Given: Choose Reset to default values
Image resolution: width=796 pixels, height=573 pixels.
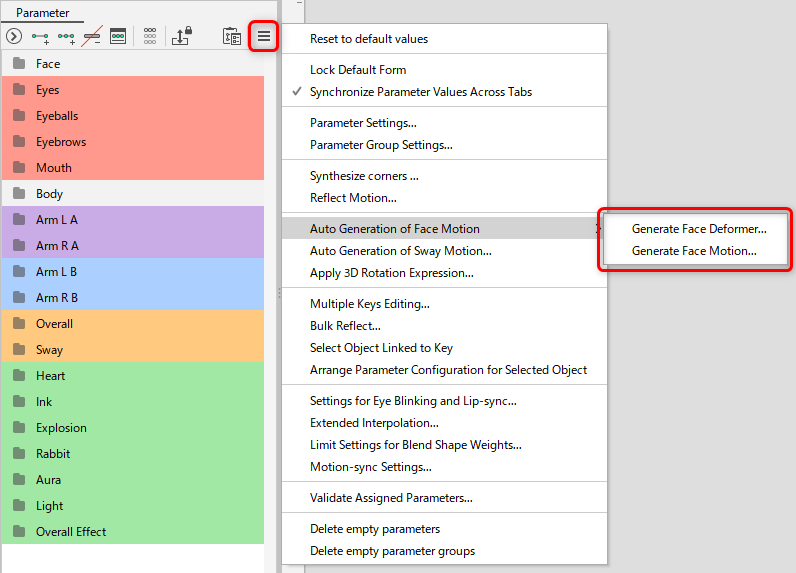Looking at the screenshot, I should click(x=444, y=39).
